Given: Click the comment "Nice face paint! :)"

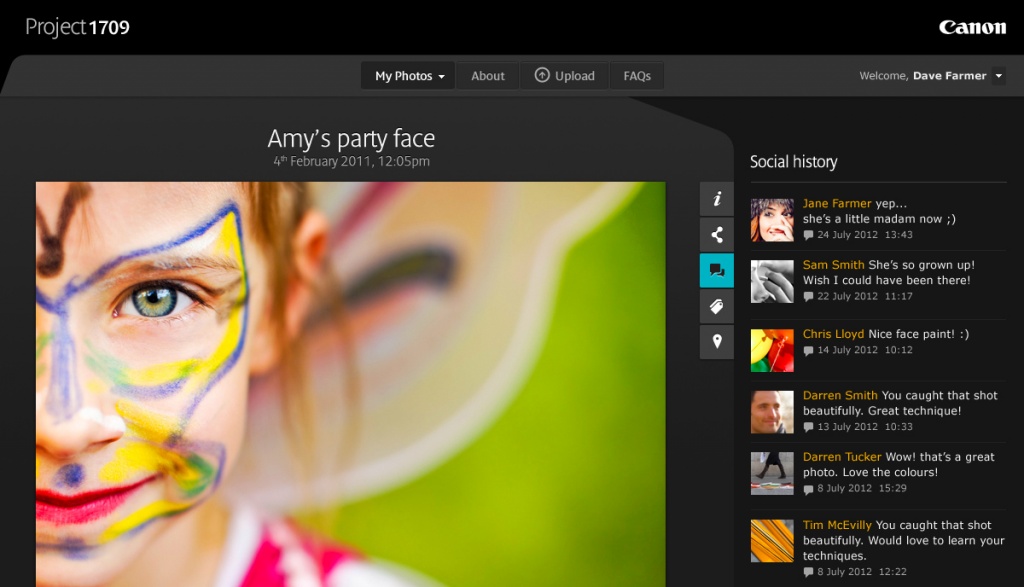Looking at the screenshot, I should tap(918, 334).
